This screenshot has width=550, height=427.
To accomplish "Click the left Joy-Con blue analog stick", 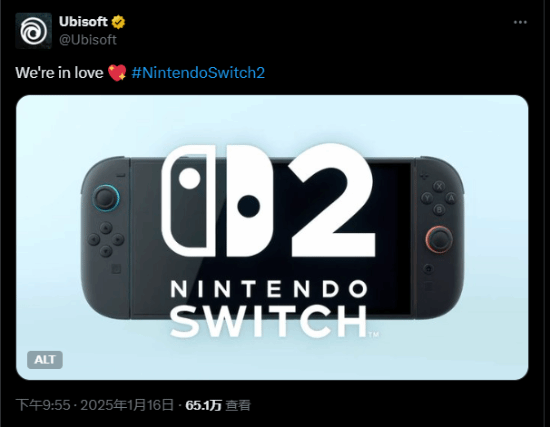I will tap(106, 198).
